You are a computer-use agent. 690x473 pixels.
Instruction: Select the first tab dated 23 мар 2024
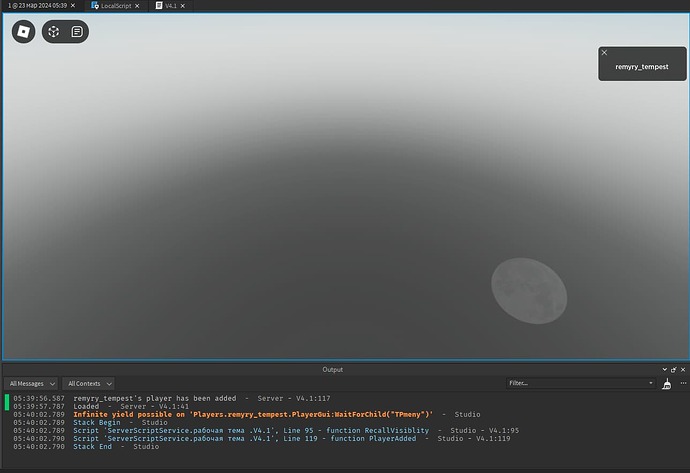[x=37, y=6]
